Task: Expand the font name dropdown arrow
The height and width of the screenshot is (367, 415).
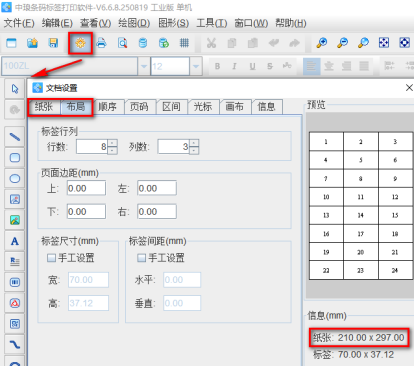Action: (x=144, y=66)
